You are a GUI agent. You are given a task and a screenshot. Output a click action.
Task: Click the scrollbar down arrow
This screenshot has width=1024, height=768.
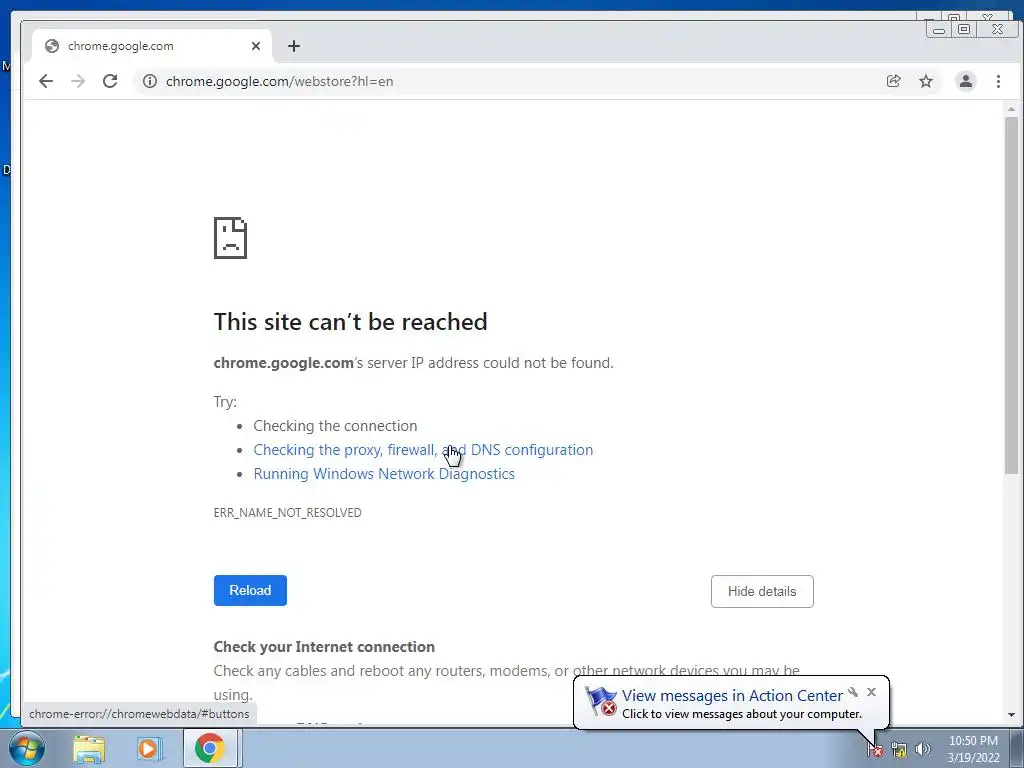[x=1012, y=715]
